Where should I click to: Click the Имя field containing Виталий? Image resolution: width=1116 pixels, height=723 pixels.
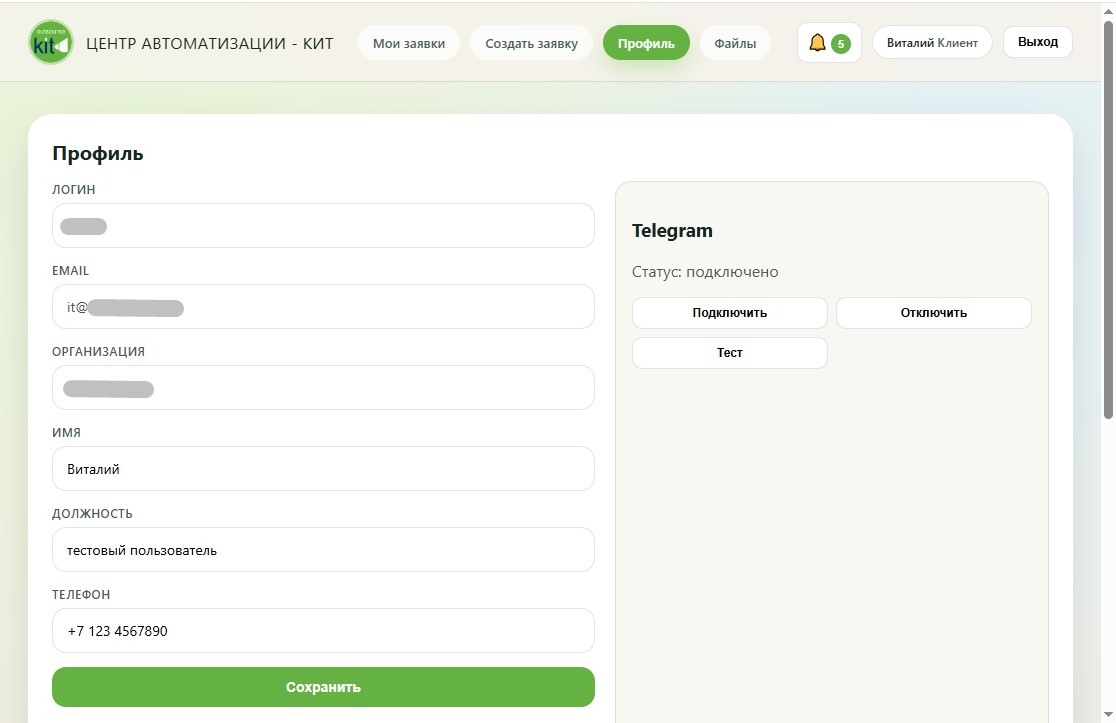[323, 469]
